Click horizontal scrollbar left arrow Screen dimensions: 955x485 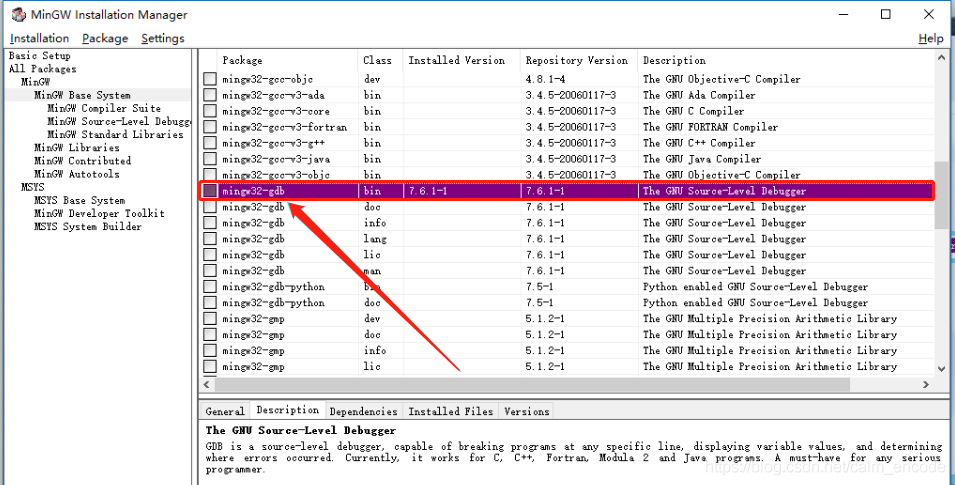point(207,384)
